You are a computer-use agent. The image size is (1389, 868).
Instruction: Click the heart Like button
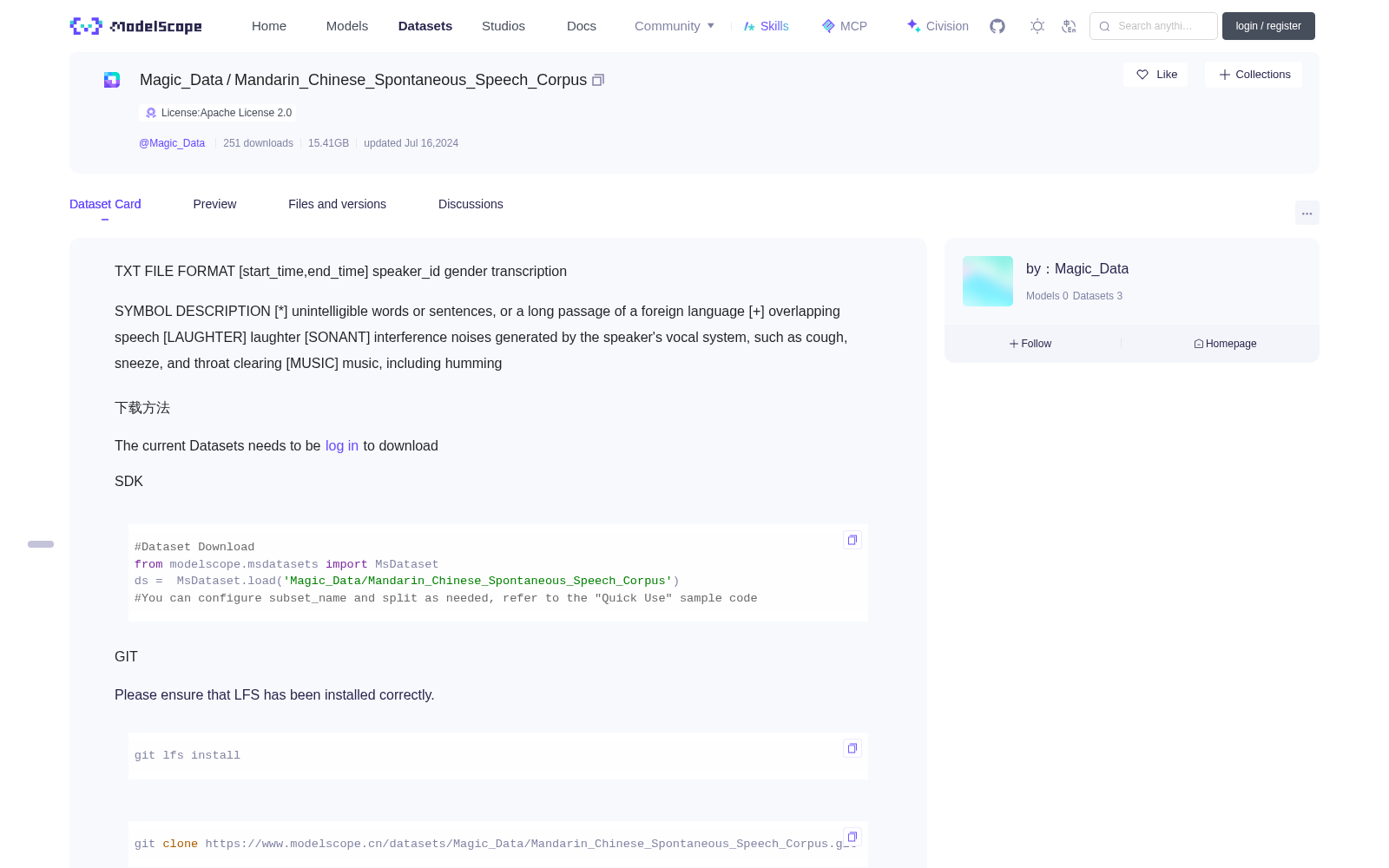pos(1156,75)
